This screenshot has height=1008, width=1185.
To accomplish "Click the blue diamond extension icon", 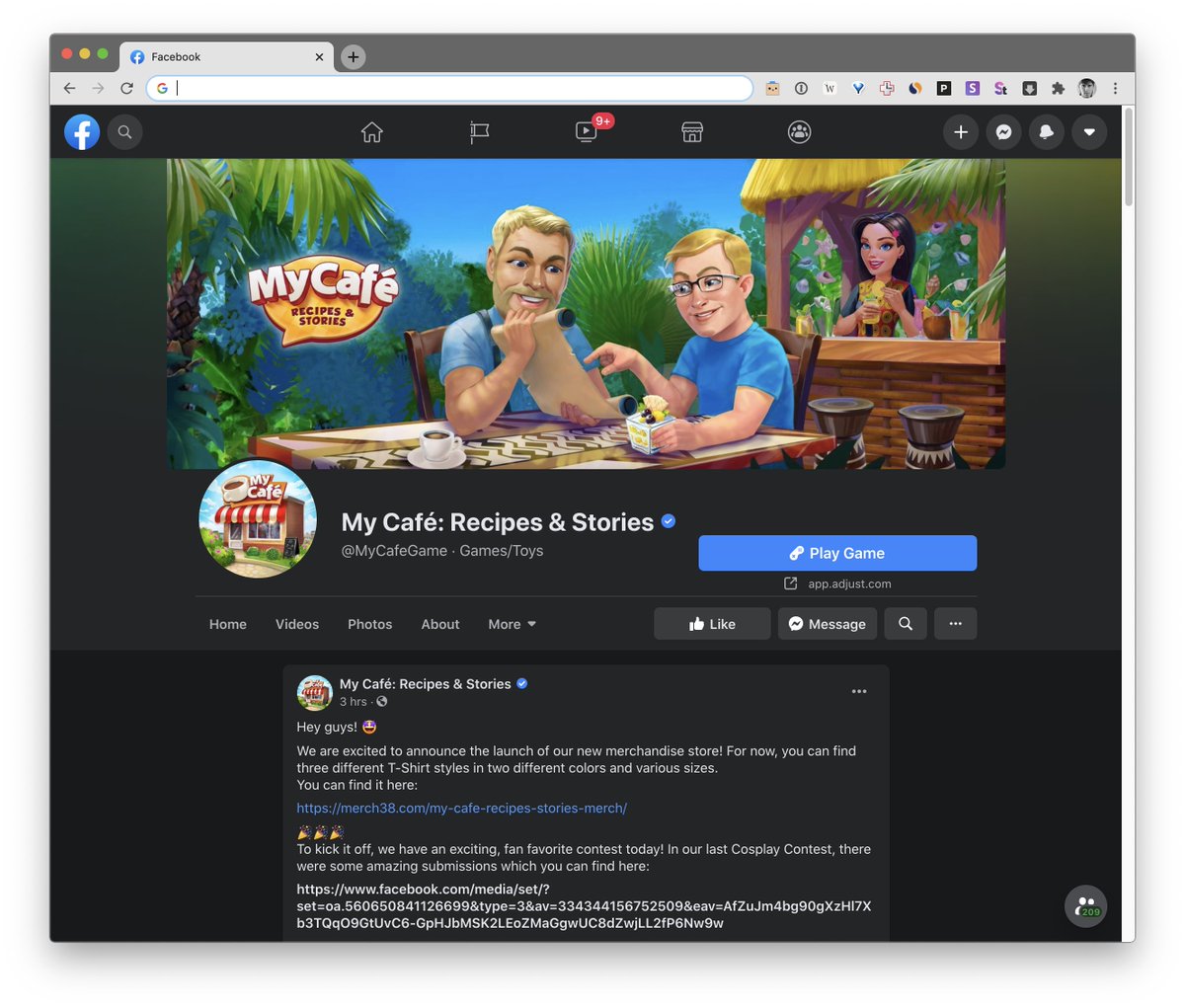I will (858, 88).
